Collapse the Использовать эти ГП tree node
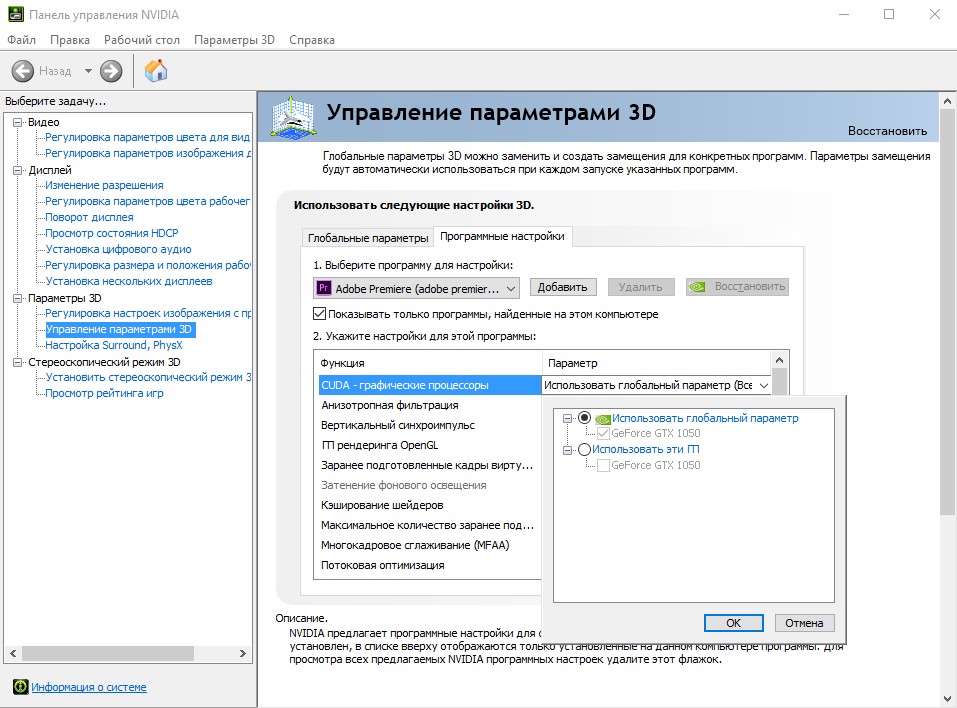 pos(567,450)
